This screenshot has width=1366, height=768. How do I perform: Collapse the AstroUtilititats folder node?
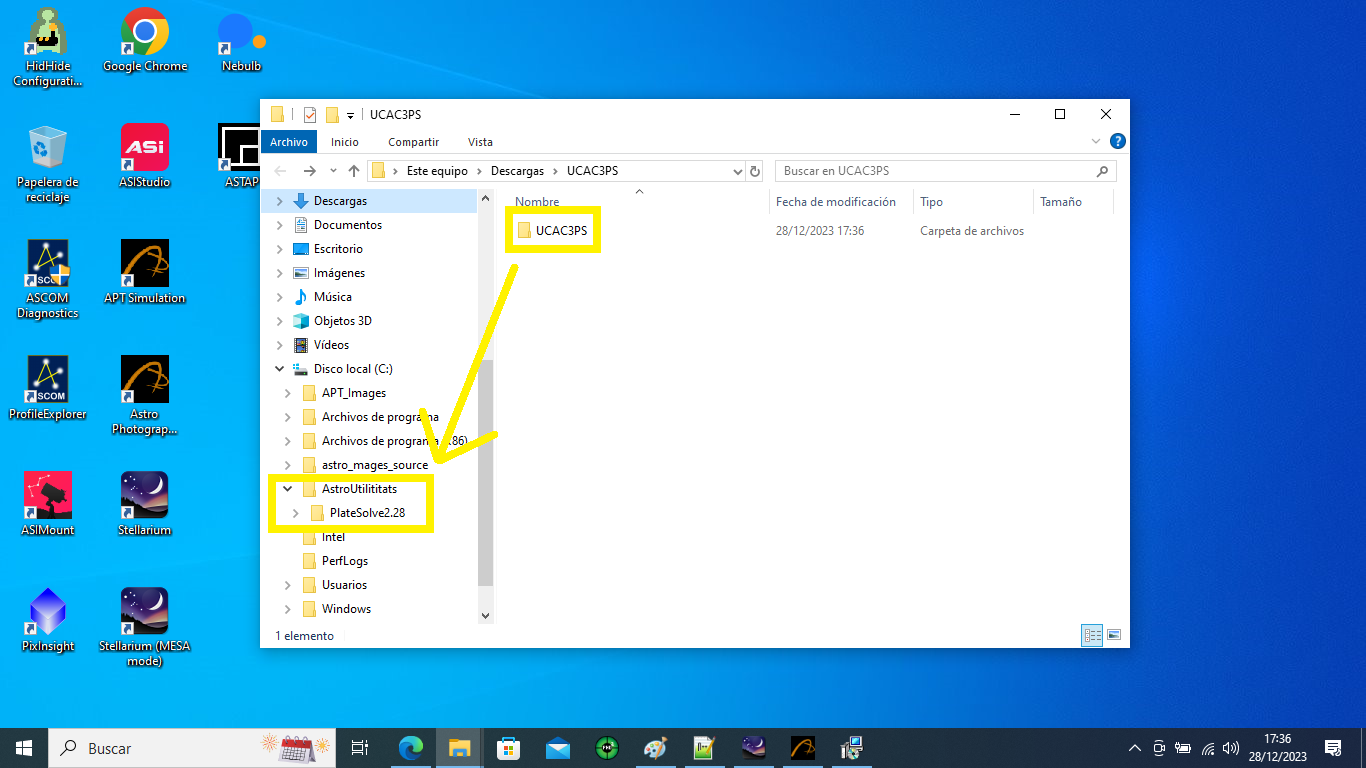click(x=287, y=489)
